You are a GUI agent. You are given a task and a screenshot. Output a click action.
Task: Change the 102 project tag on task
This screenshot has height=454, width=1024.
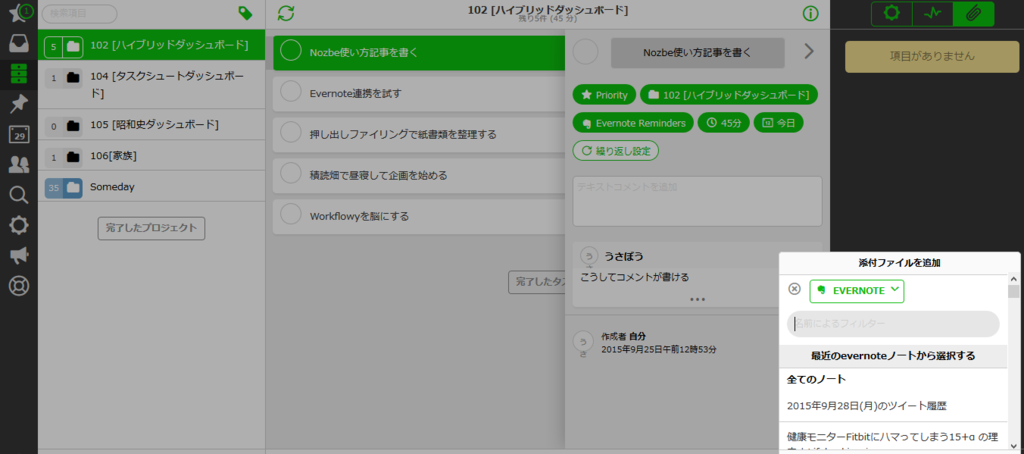pos(729,95)
